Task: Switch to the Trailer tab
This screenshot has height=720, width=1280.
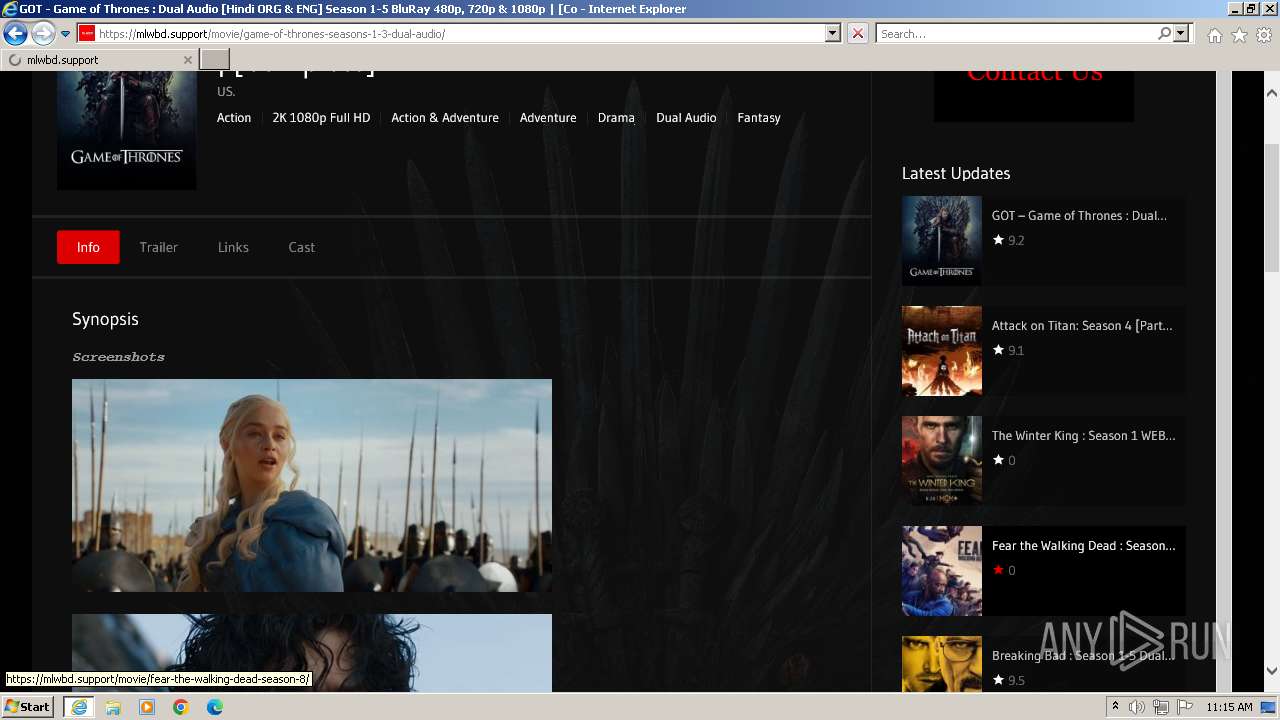Action: pyautogui.click(x=159, y=247)
